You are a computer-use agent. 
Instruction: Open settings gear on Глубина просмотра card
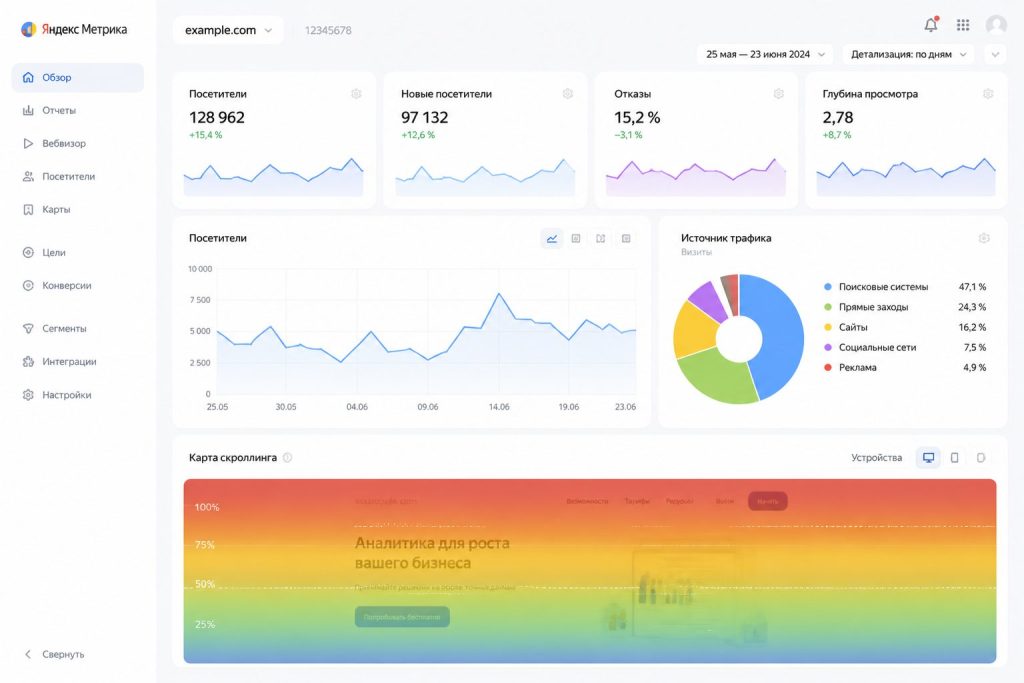coord(988,94)
